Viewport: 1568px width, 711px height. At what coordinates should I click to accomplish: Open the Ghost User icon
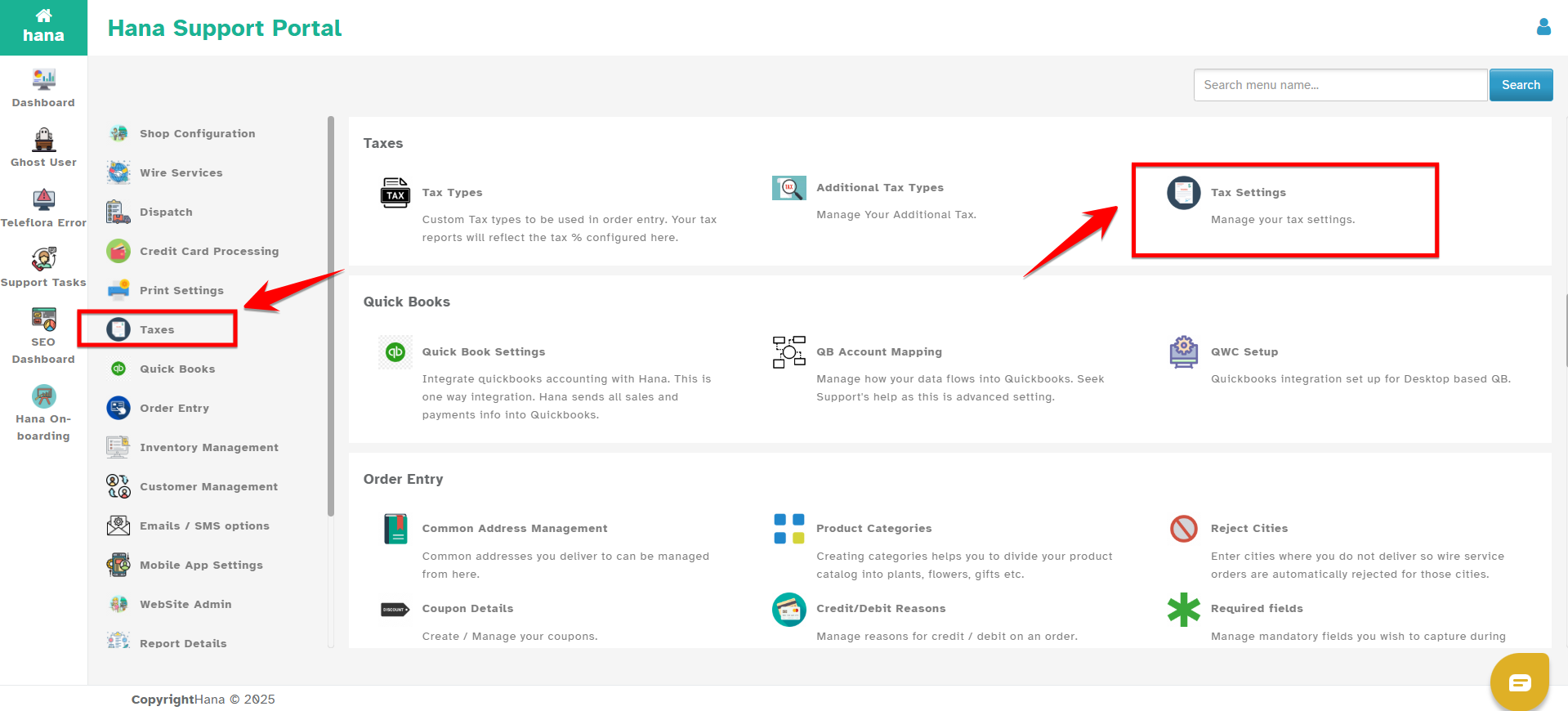click(43, 140)
